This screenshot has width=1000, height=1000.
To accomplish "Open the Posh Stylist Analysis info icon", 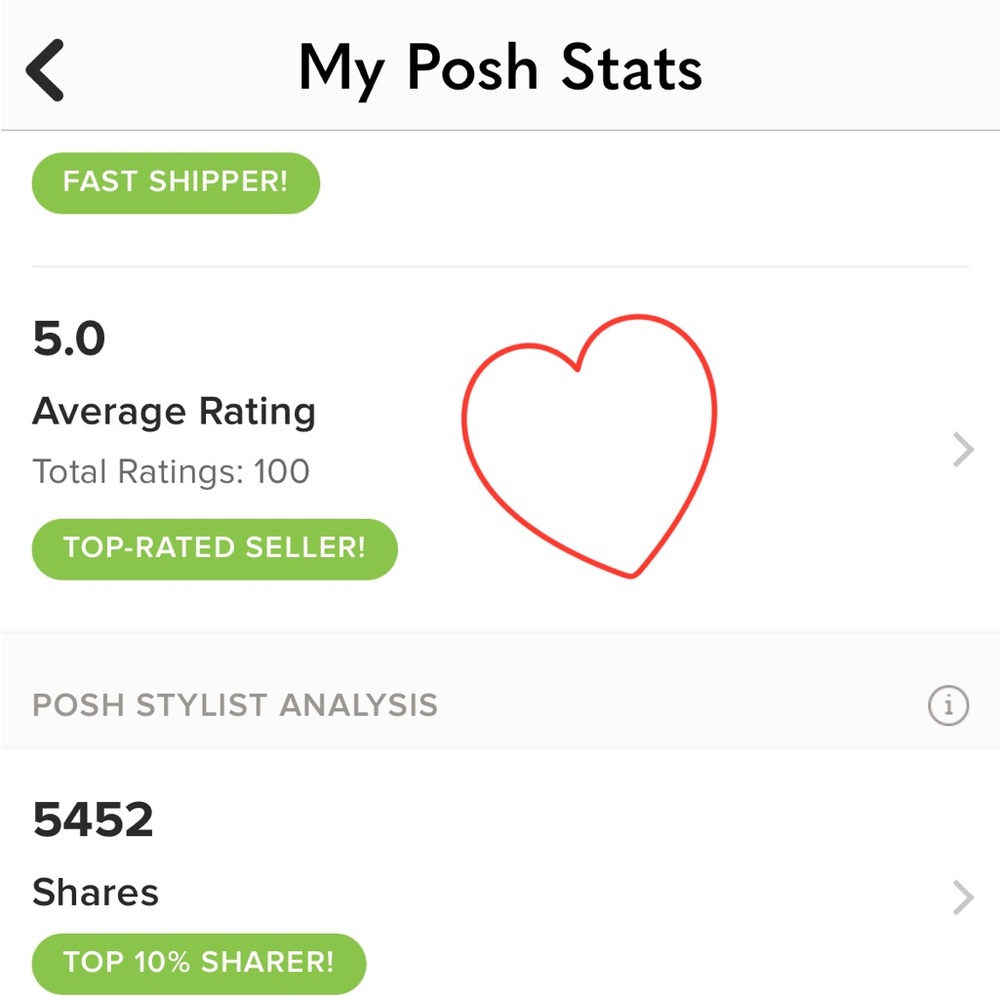I will (x=948, y=706).
